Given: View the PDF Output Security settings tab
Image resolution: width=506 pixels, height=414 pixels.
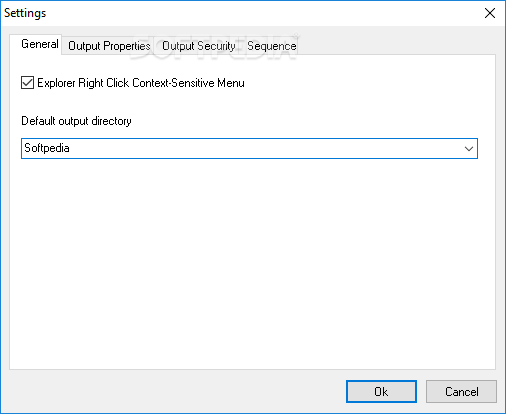Looking at the screenshot, I should tap(199, 46).
